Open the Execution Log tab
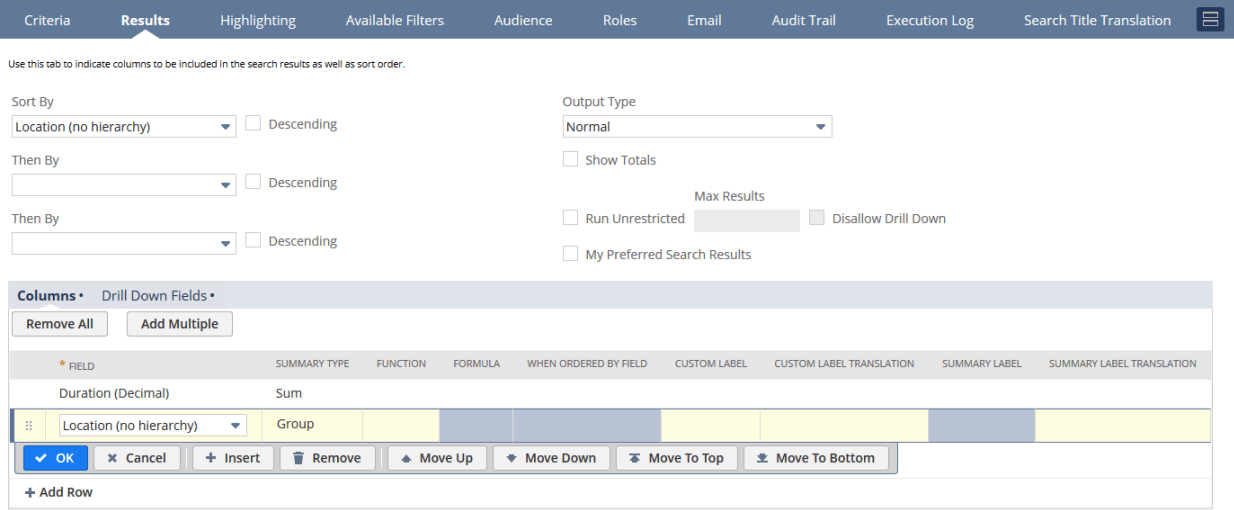 pos(930,20)
